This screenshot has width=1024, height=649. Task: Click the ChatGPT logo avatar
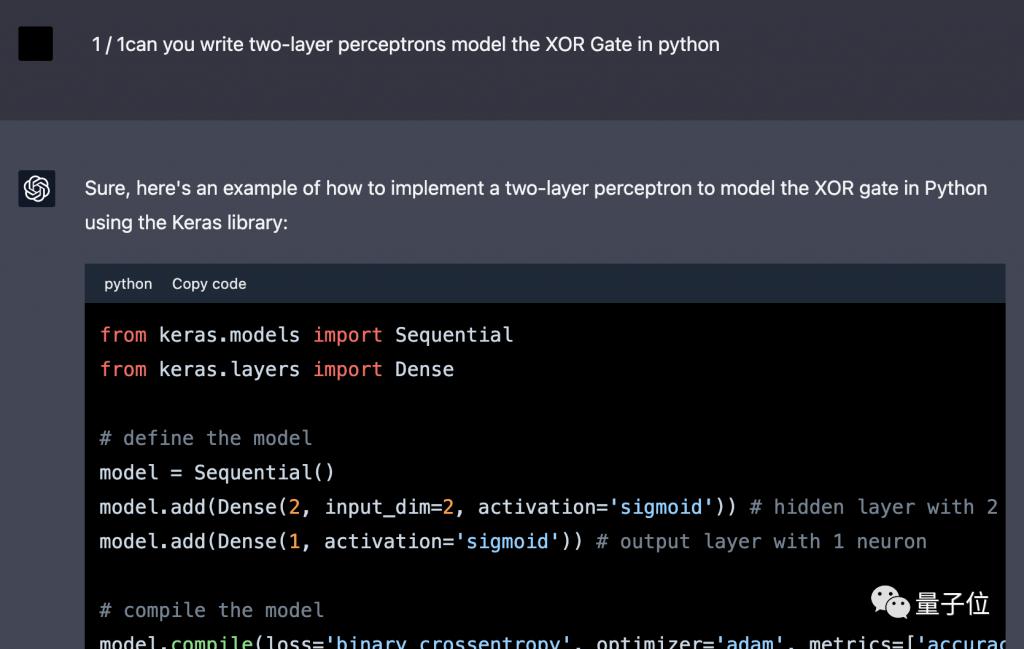coord(37,188)
